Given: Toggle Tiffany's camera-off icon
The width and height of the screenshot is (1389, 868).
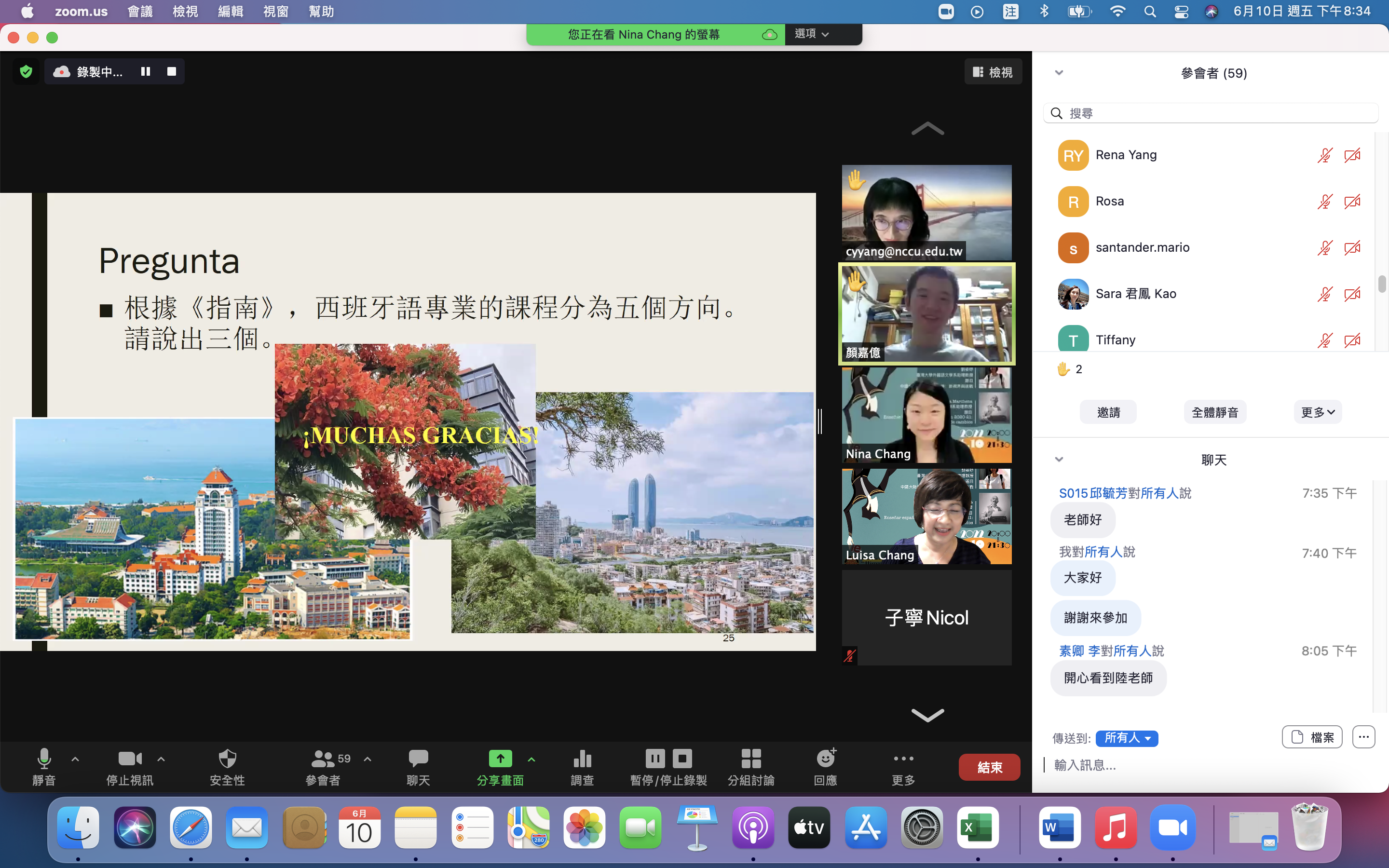Looking at the screenshot, I should (x=1352, y=340).
